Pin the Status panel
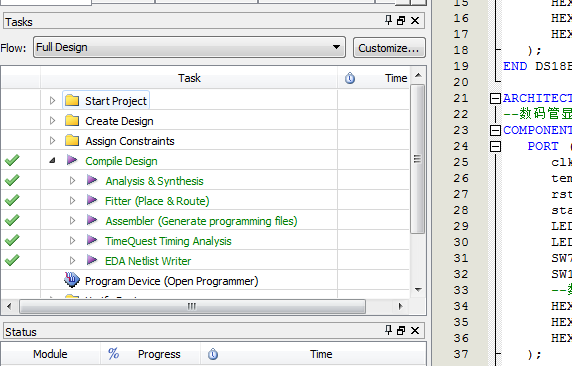The height and width of the screenshot is (366, 572). (388, 330)
